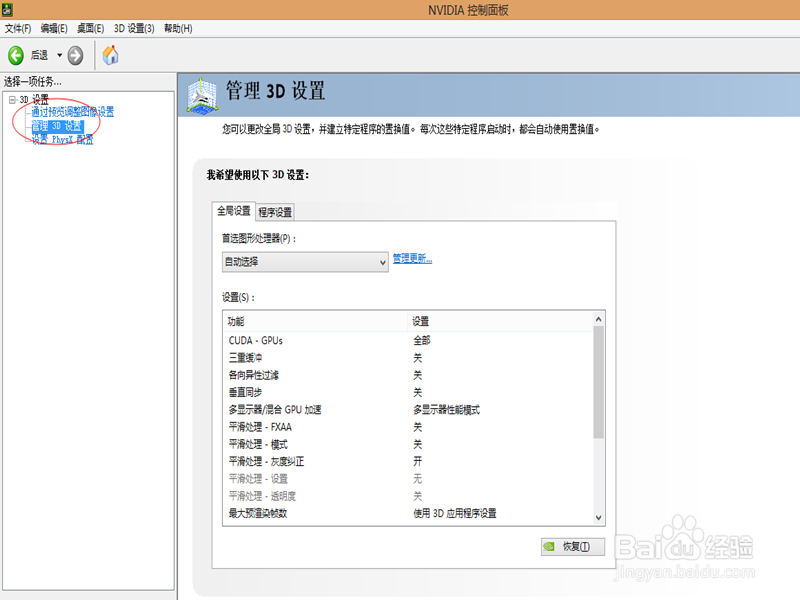
Task: Open back history dropdown arrow
Action: click(x=59, y=55)
